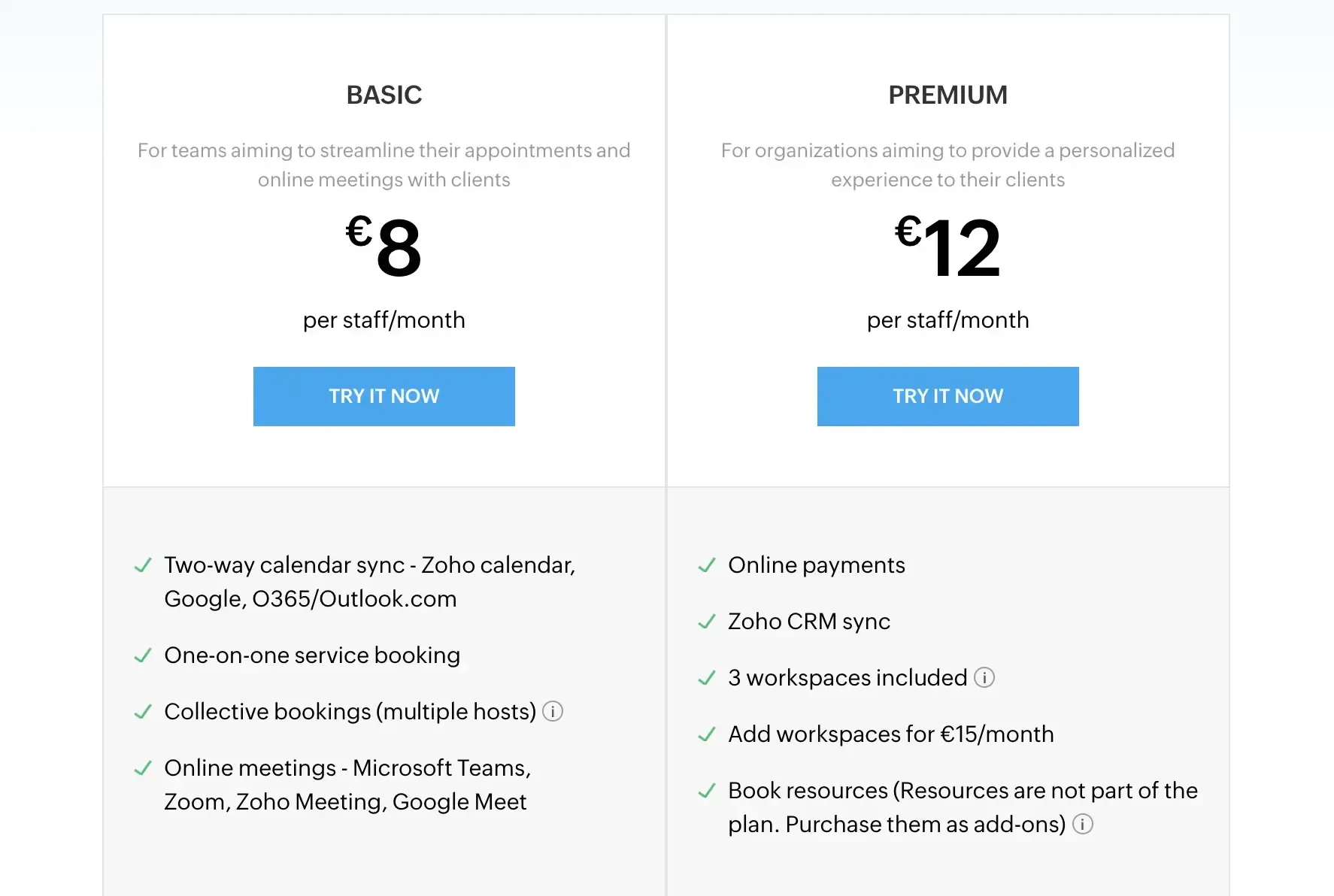Select the BASIC plan heading
The width and height of the screenshot is (1334, 896).
(x=384, y=95)
